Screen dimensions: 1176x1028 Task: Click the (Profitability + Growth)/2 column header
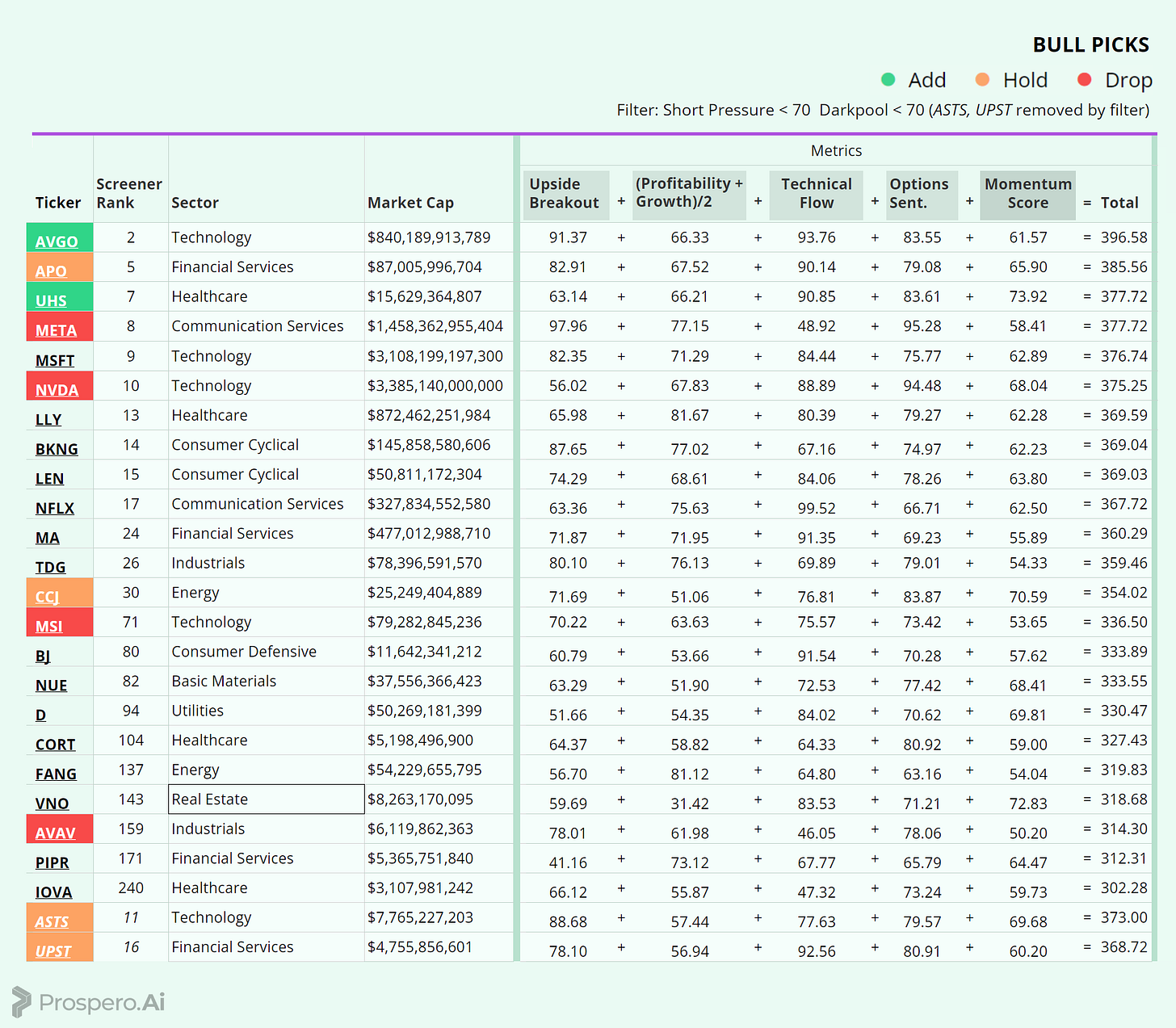point(689,194)
